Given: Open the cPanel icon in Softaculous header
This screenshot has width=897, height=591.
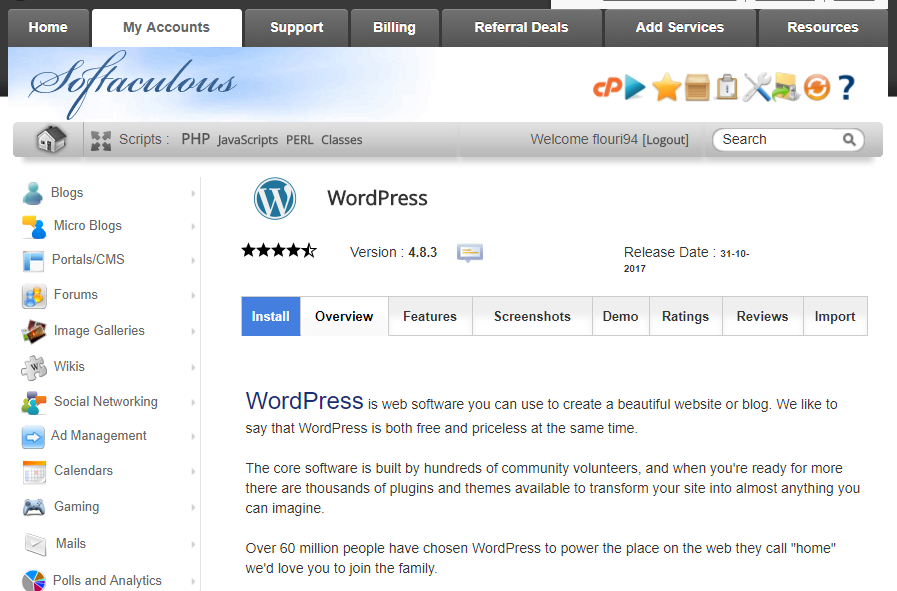Looking at the screenshot, I should (x=607, y=88).
